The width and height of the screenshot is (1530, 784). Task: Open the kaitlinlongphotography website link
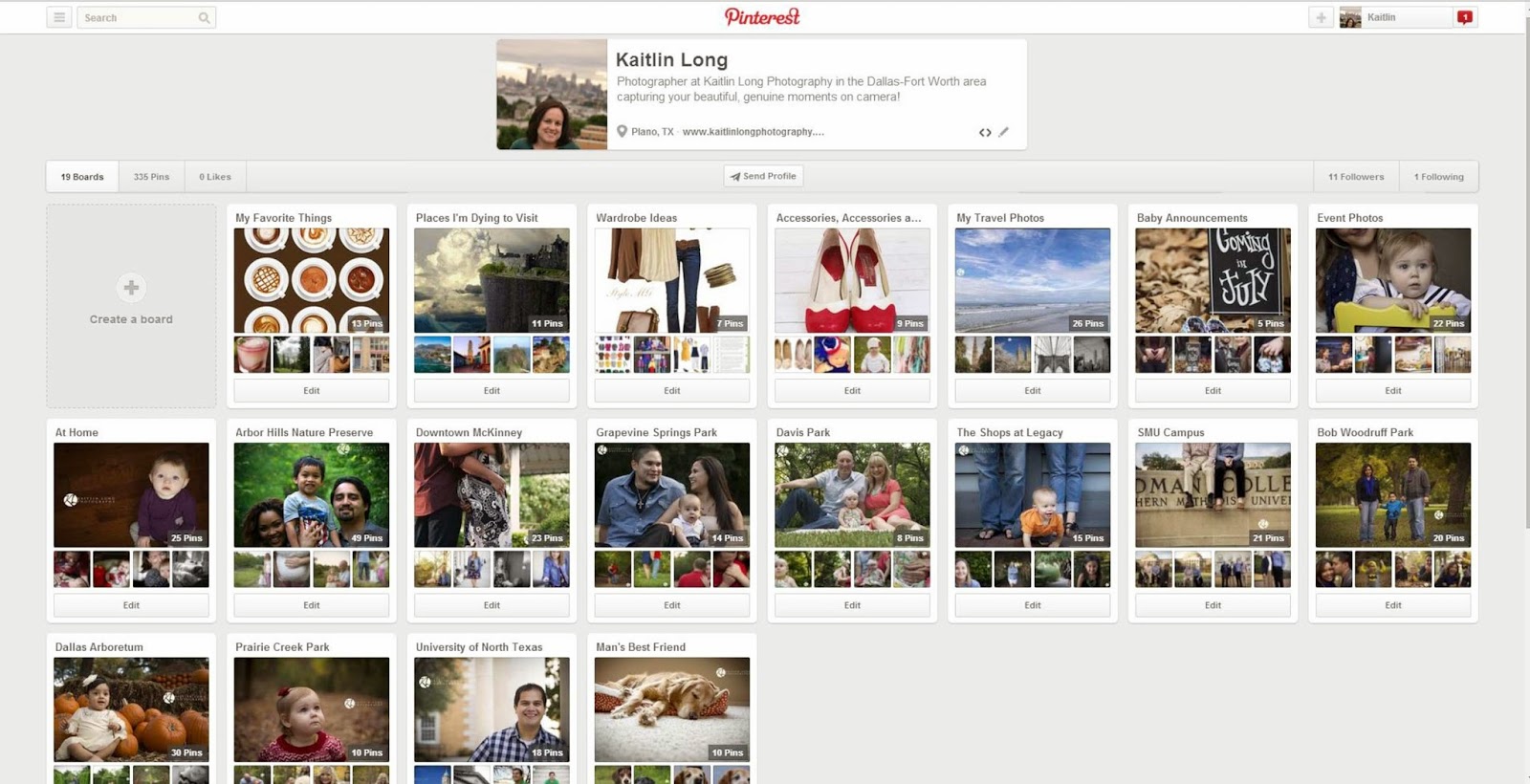[753, 132]
